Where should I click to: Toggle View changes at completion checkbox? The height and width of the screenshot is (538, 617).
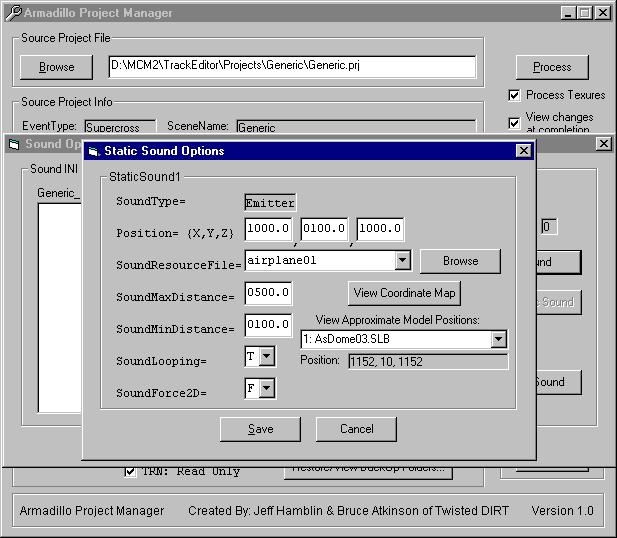[514, 122]
